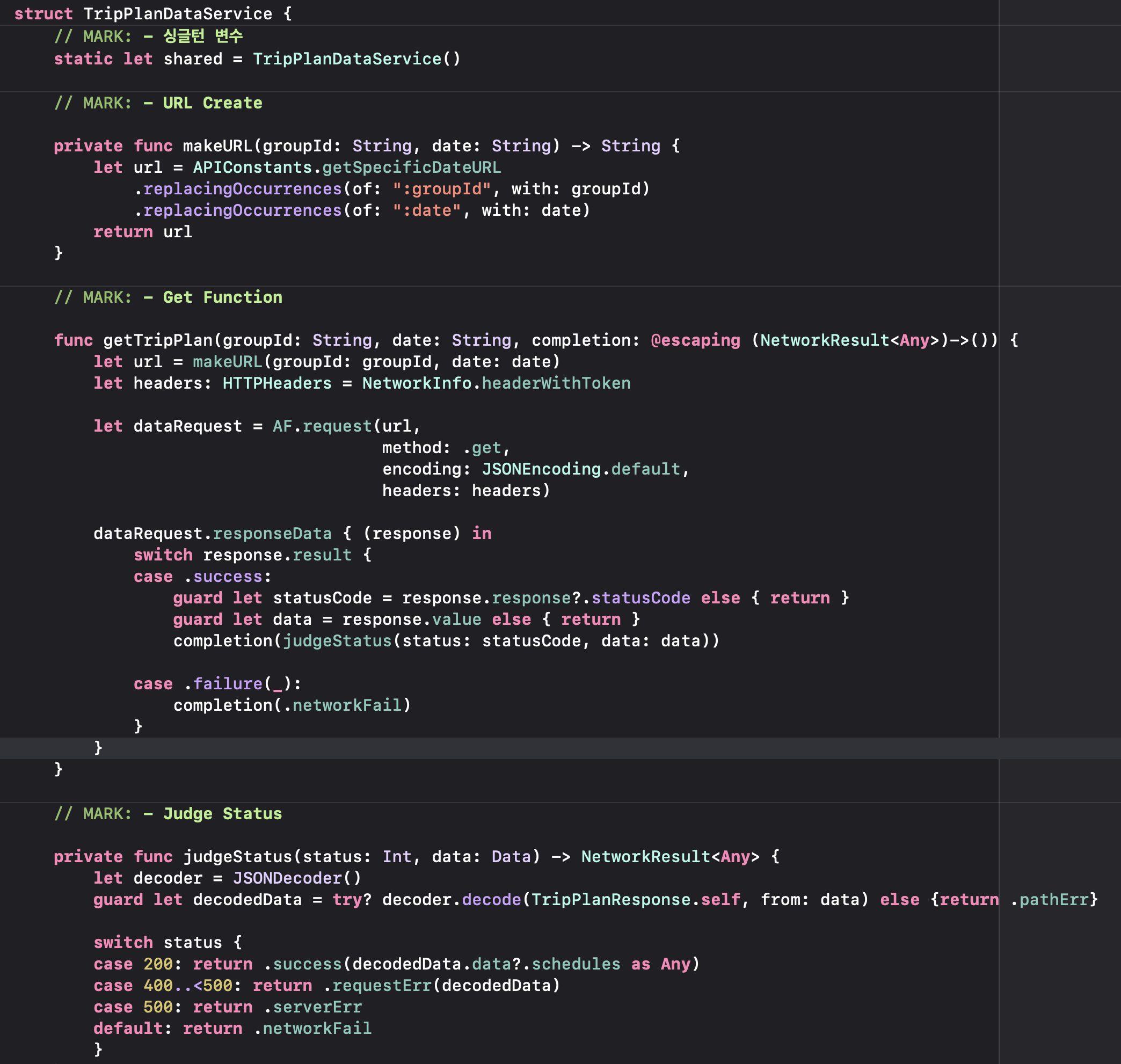Click the HTTPHeaders type annotation

click(x=277, y=383)
